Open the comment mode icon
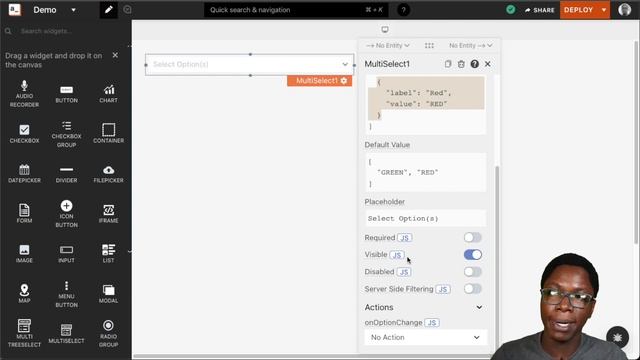Viewport: 640px width, 360px height. pos(127,9)
